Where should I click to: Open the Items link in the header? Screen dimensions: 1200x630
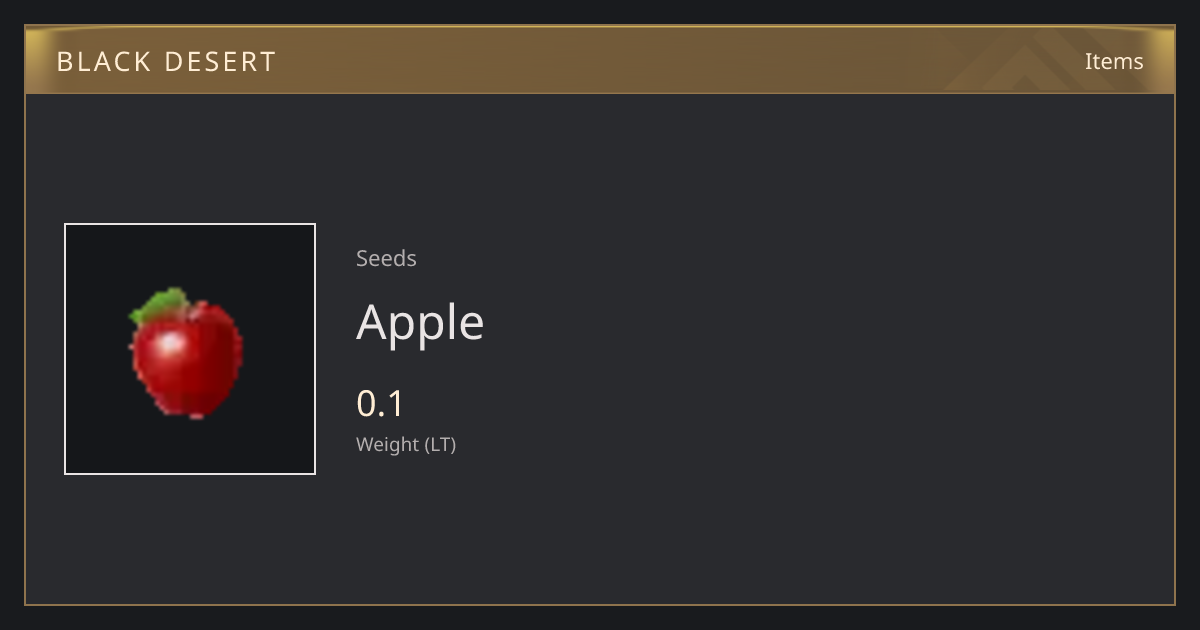(x=1114, y=61)
